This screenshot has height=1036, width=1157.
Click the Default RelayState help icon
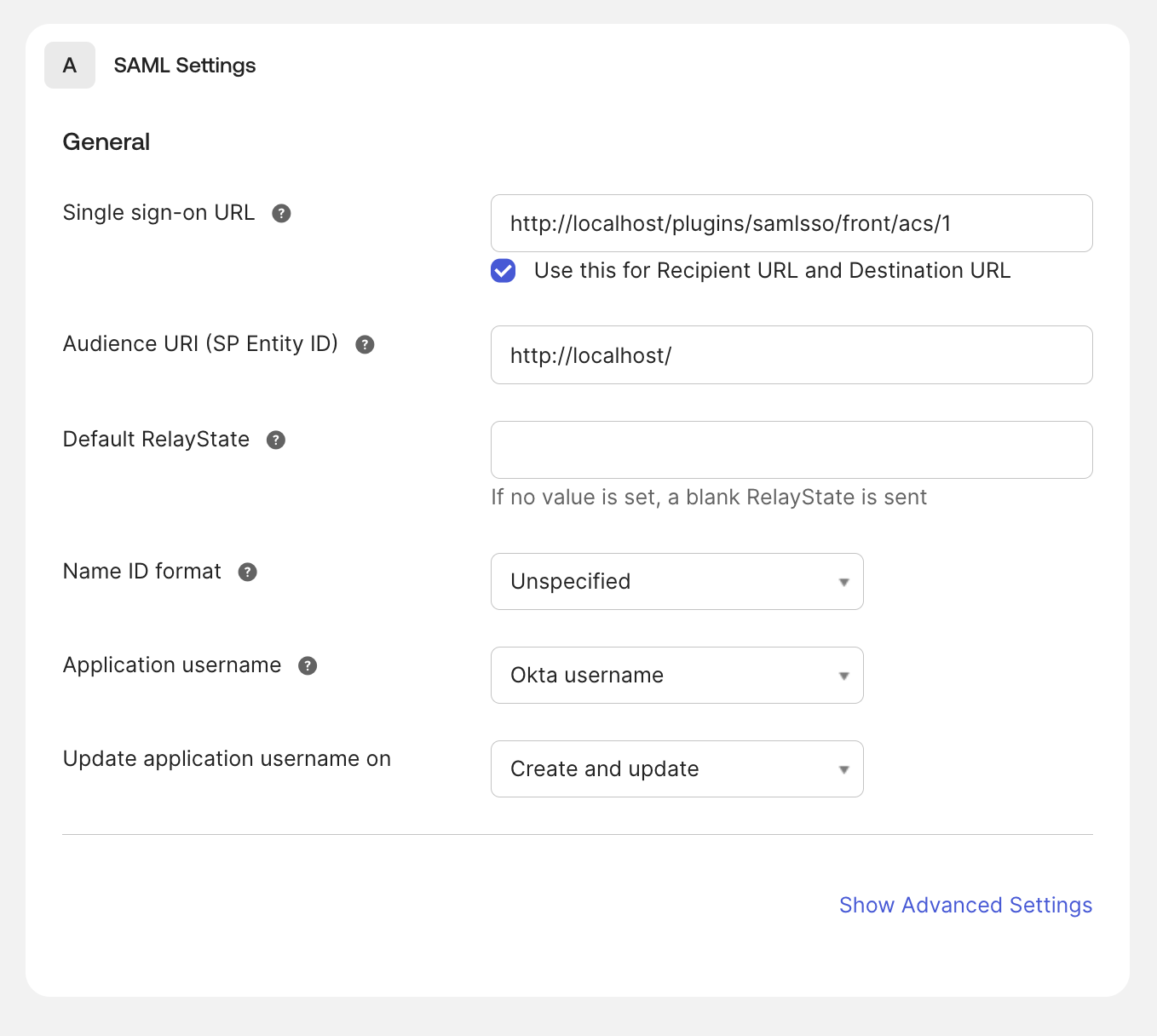pyautogui.click(x=276, y=440)
